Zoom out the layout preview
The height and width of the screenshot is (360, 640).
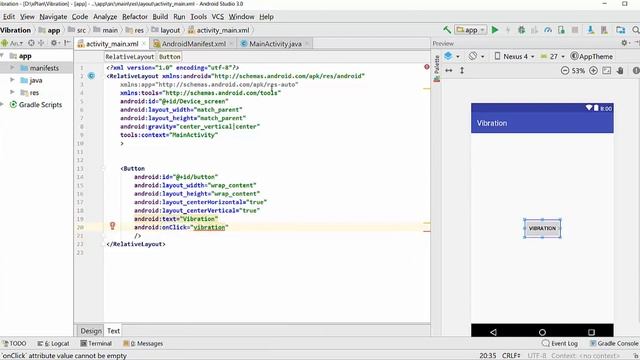(564, 71)
